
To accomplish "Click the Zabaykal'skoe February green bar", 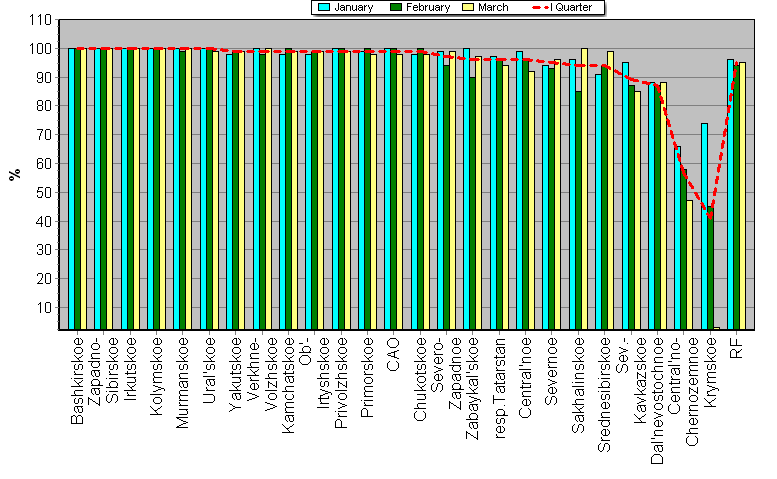I will pos(473,203).
